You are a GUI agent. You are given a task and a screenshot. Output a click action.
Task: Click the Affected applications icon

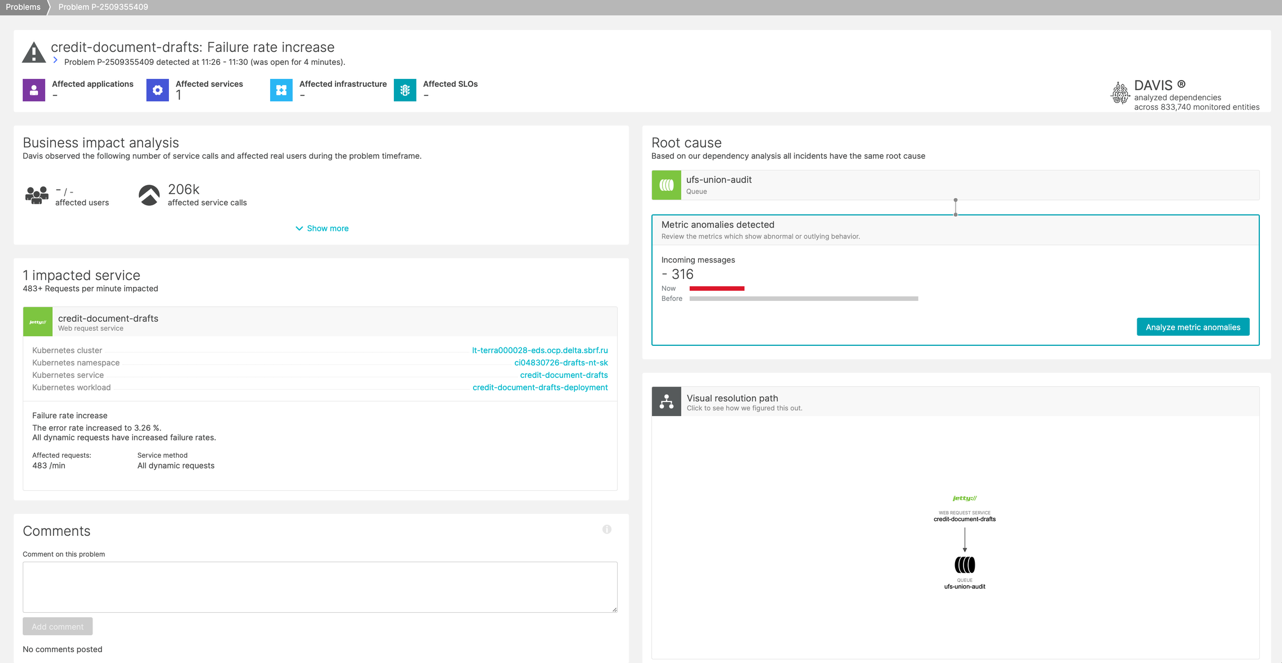coord(33,90)
